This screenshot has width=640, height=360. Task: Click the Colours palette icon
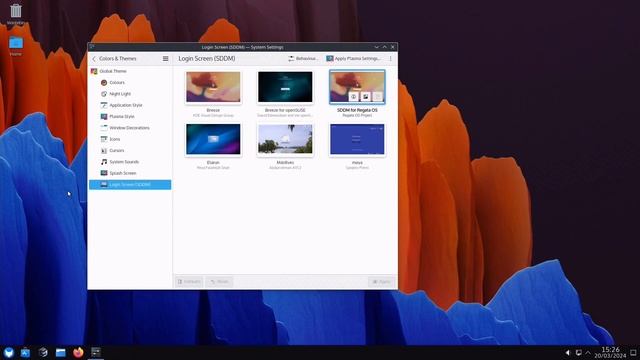(x=104, y=82)
